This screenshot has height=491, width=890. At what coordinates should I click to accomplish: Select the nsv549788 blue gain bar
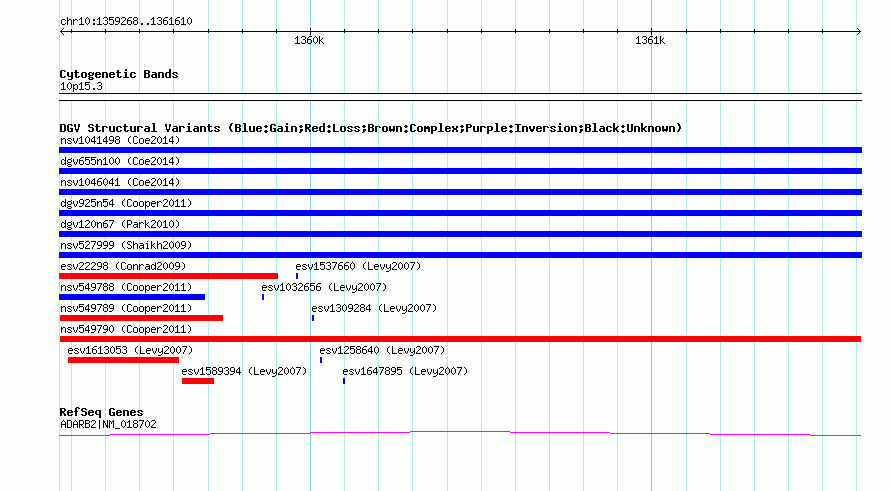(x=132, y=297)
